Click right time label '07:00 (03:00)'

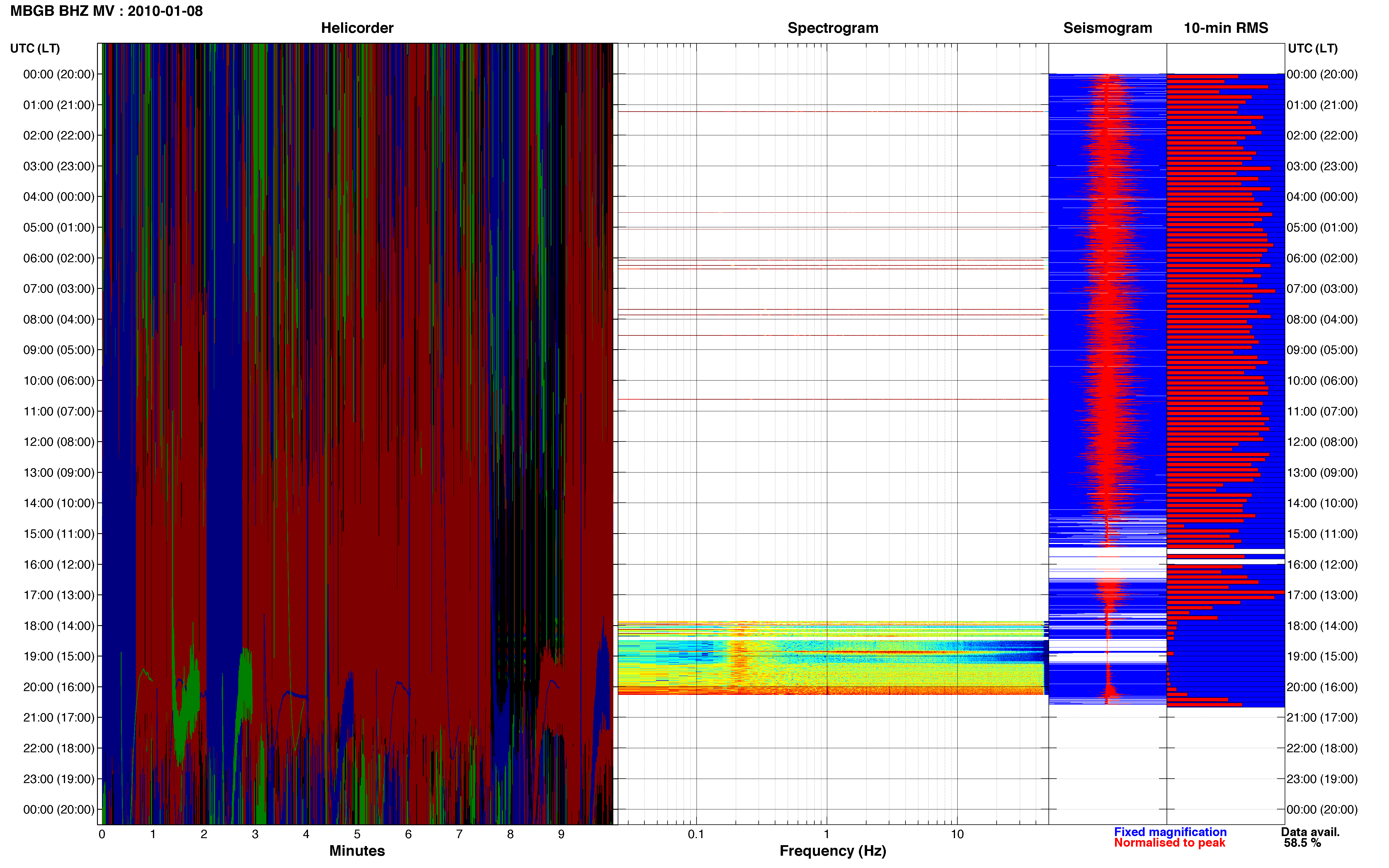pyautogui.click(x=1322, y=289)
